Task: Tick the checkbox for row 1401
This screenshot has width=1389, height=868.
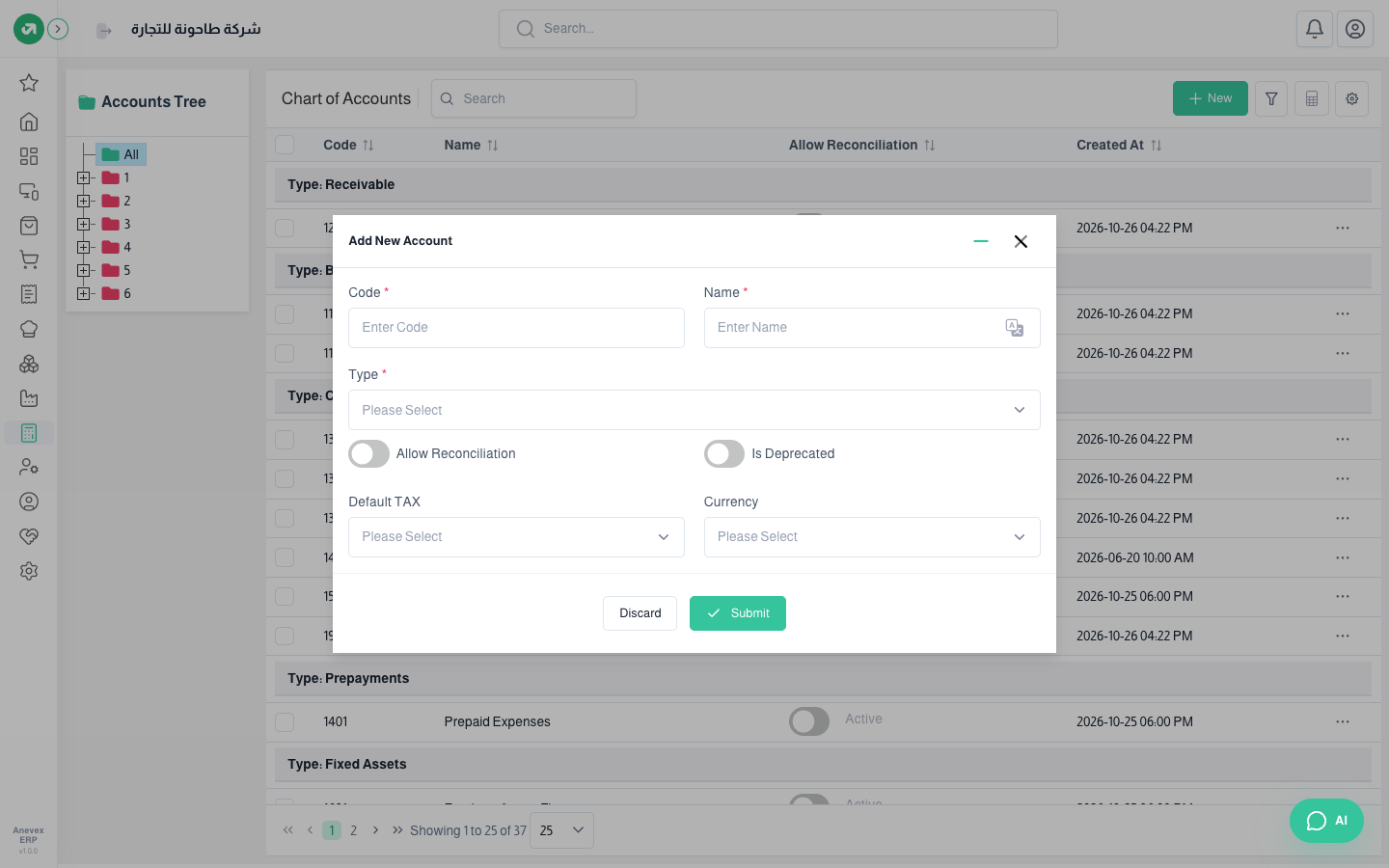Action: [285, 721]
